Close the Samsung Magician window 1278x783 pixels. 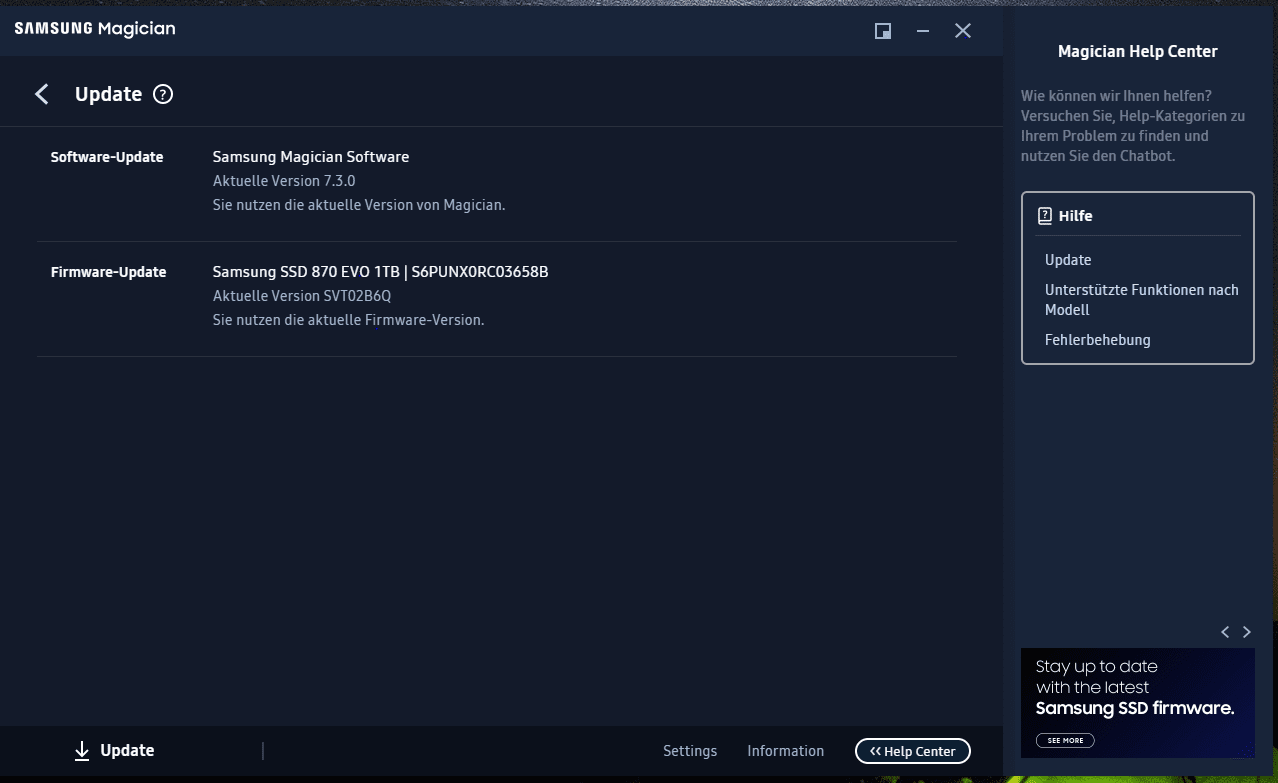pyautogui.click(x=963, y=31)
